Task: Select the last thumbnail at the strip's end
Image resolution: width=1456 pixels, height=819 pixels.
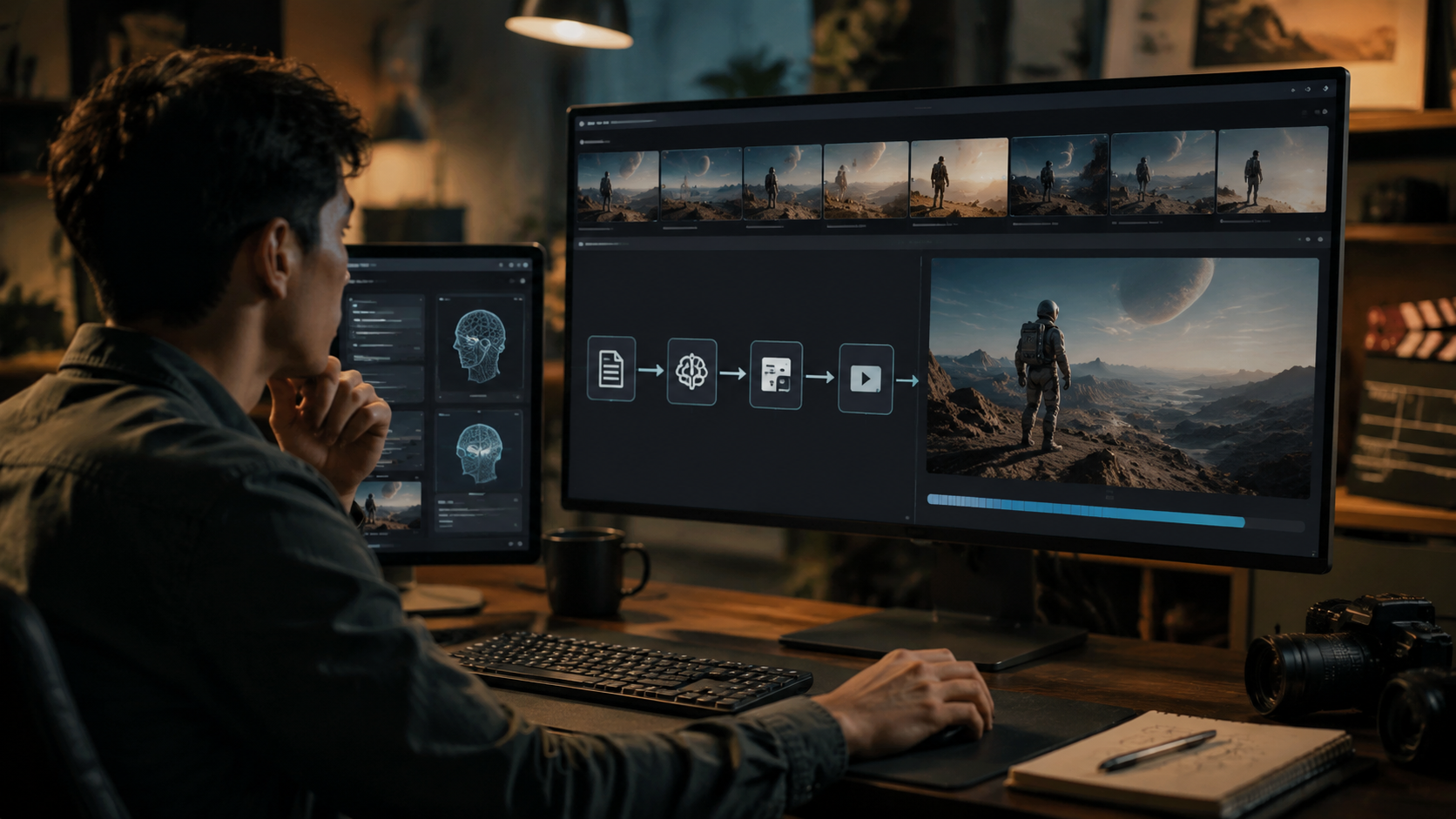Action: (x=1273, y=170)
